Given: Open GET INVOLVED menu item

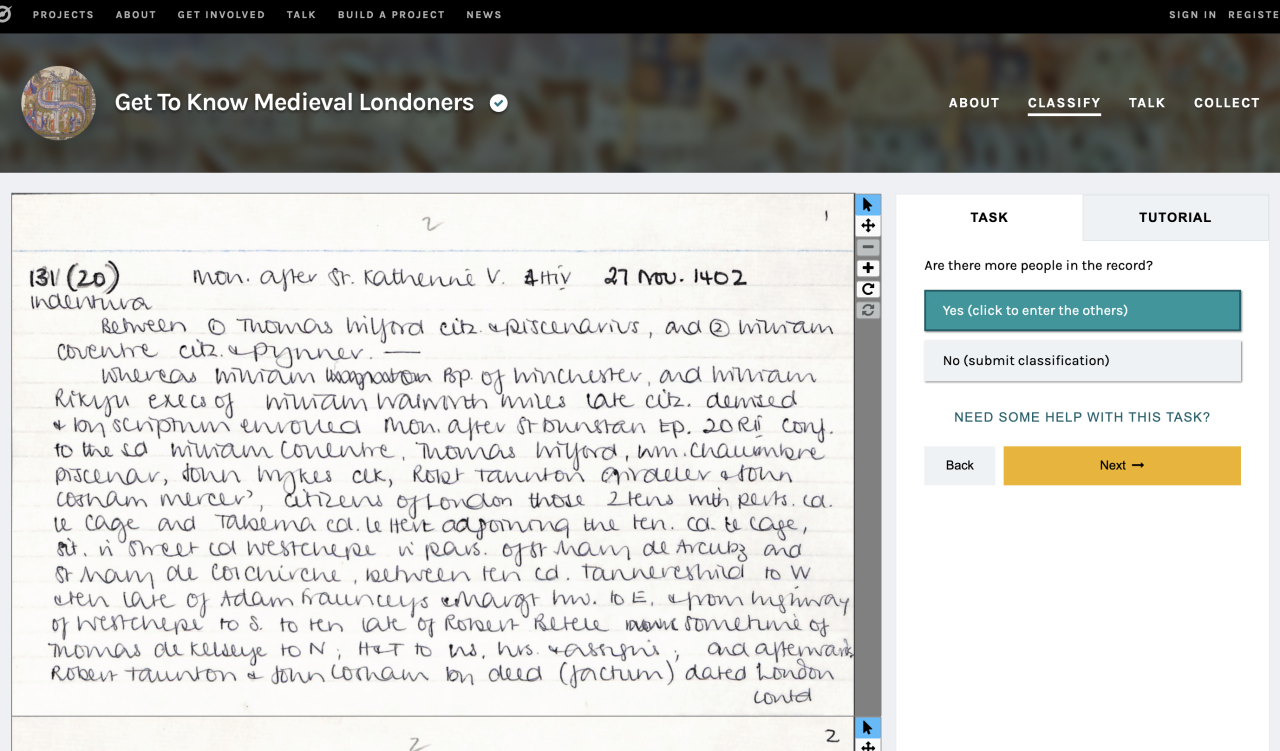Looking at the screenshot, I should pyautogui.click(x=221, y=15).
